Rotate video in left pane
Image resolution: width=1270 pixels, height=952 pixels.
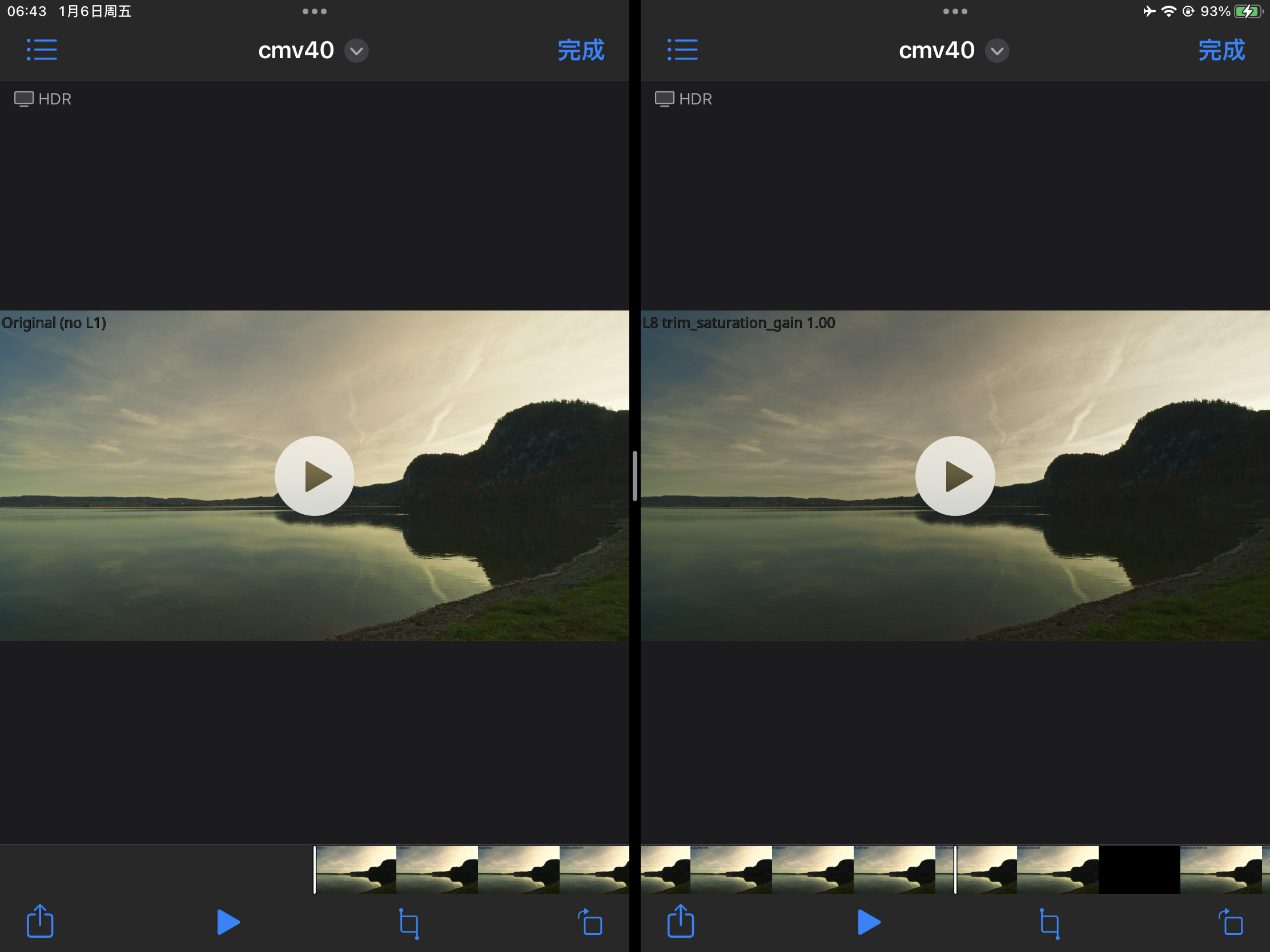[590, 922]
